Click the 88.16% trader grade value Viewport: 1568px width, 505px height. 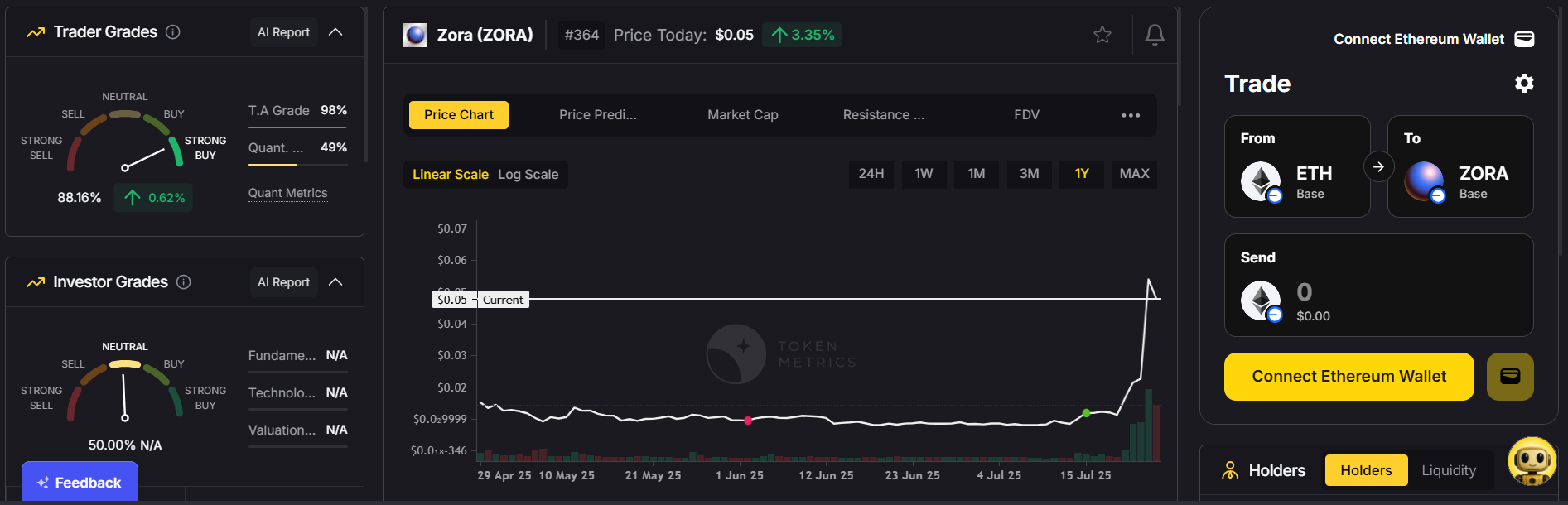(79, 198)
